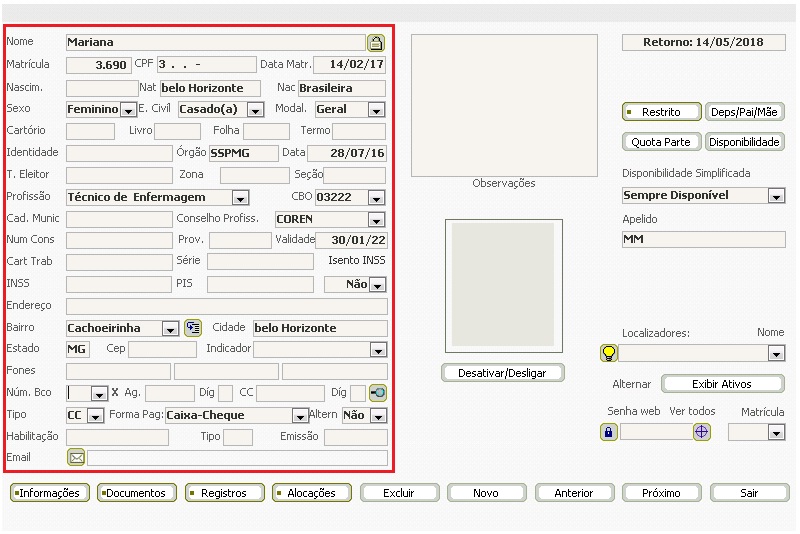Open the Sexo dropdown showing Feminino
This screenshot has height=534, width=800.
click(128, 110)
